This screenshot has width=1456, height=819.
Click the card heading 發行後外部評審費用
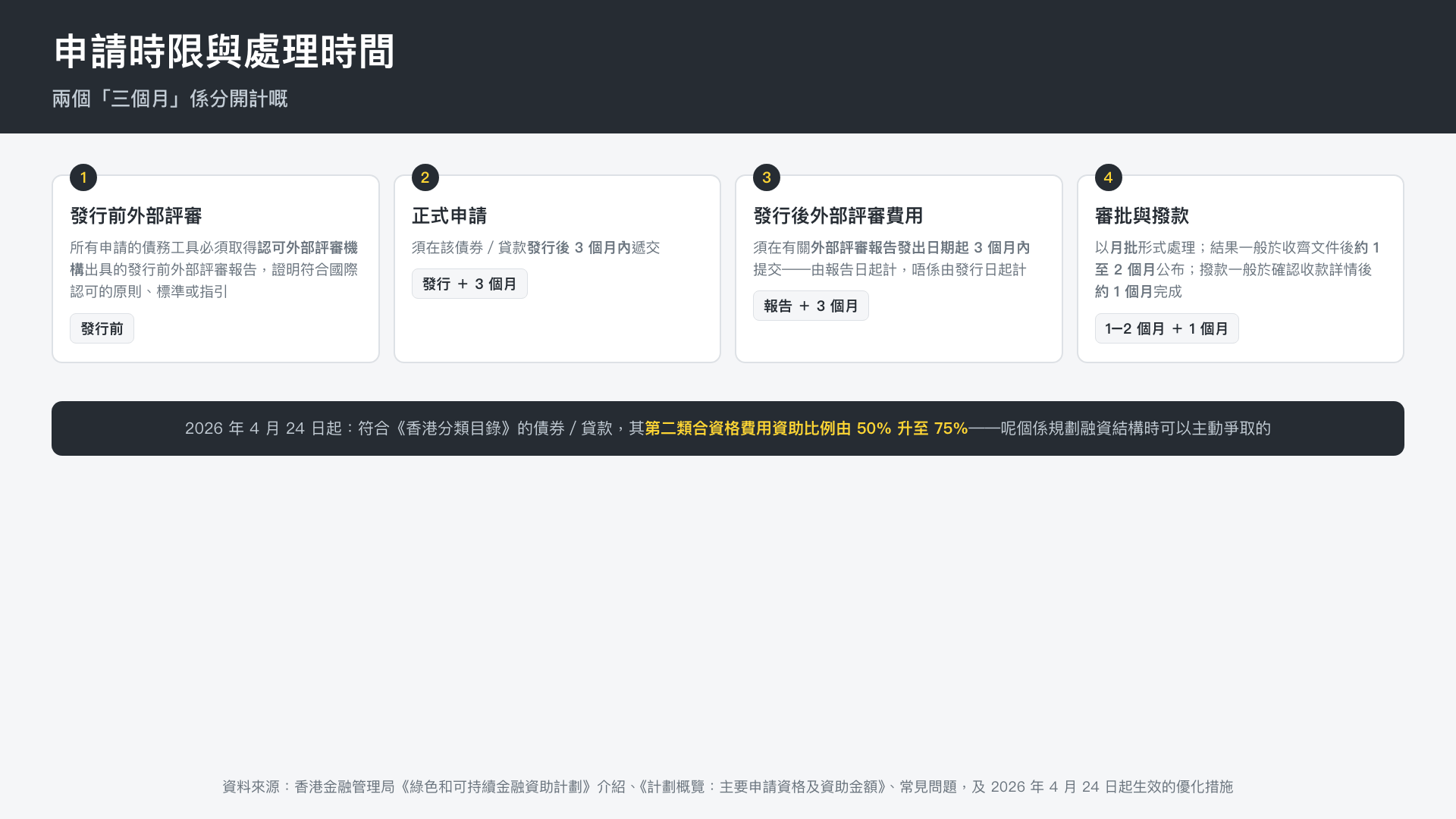click(838, 216)
